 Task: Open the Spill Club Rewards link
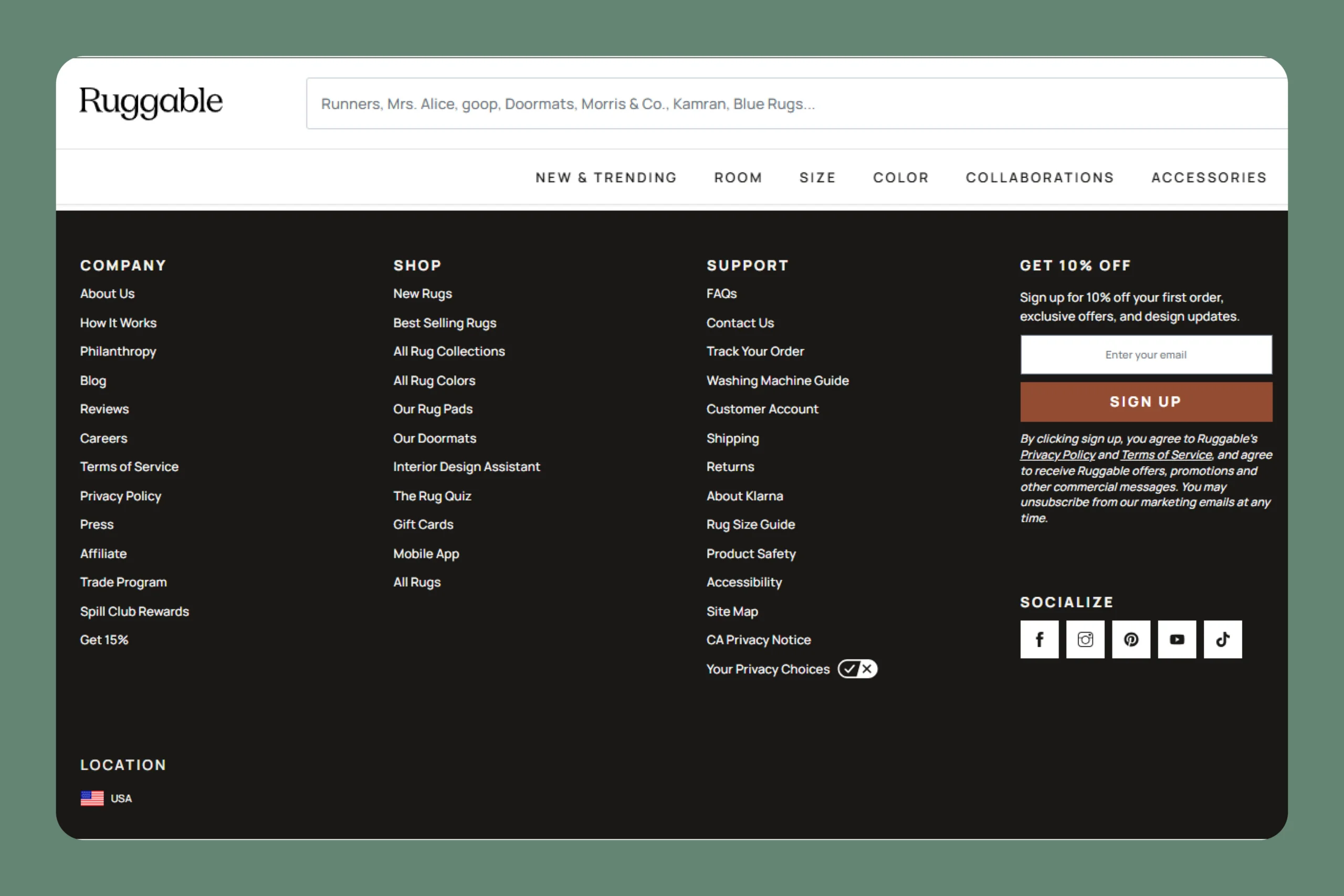134,612
